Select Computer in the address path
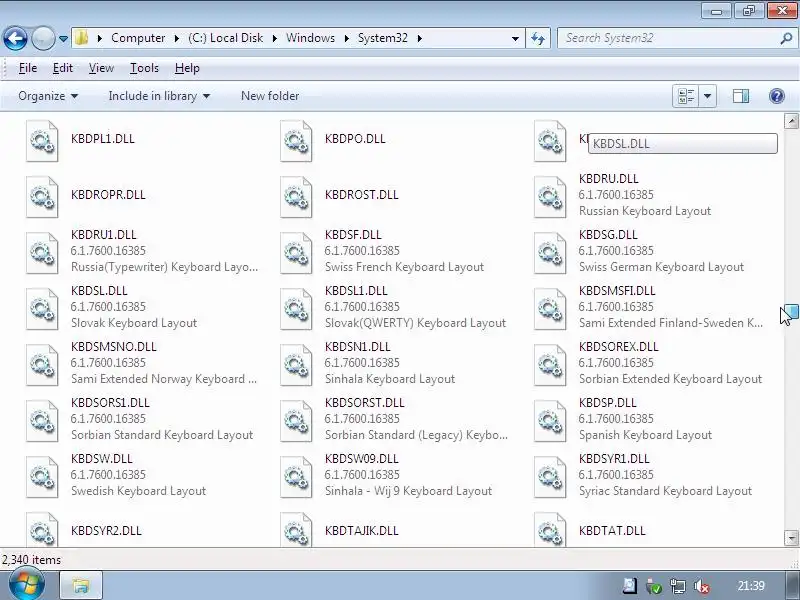The image size is (800, 600). (138, 38)
